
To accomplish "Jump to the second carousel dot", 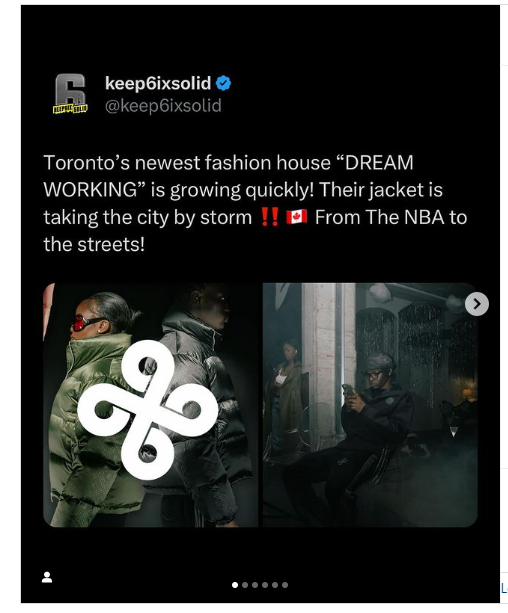I will pyautogui.click(x=245, y=585).
